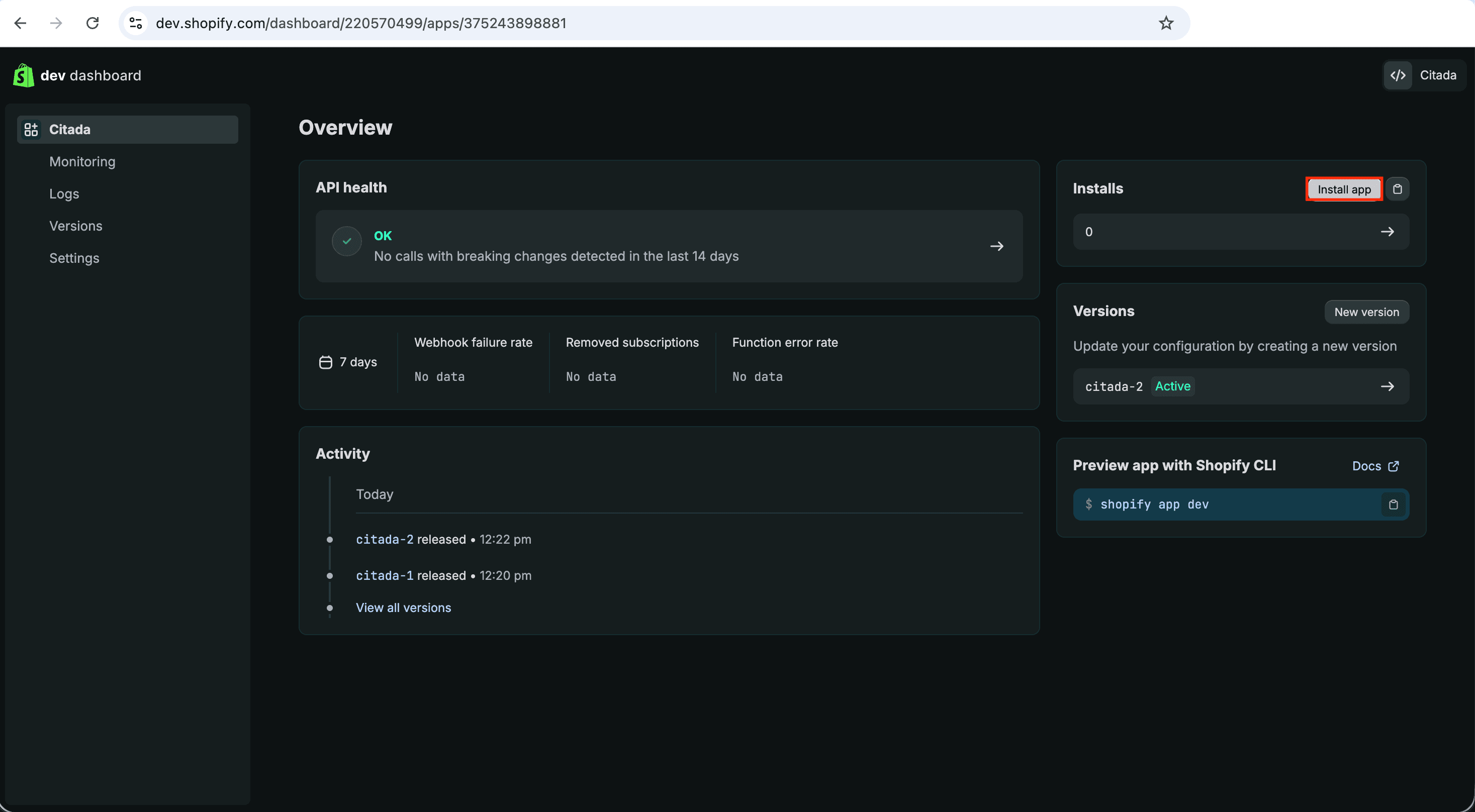Screen dimensions: 1475x812
Task: Click No data under Removed subscriptions
Action: tap(591, 376)
